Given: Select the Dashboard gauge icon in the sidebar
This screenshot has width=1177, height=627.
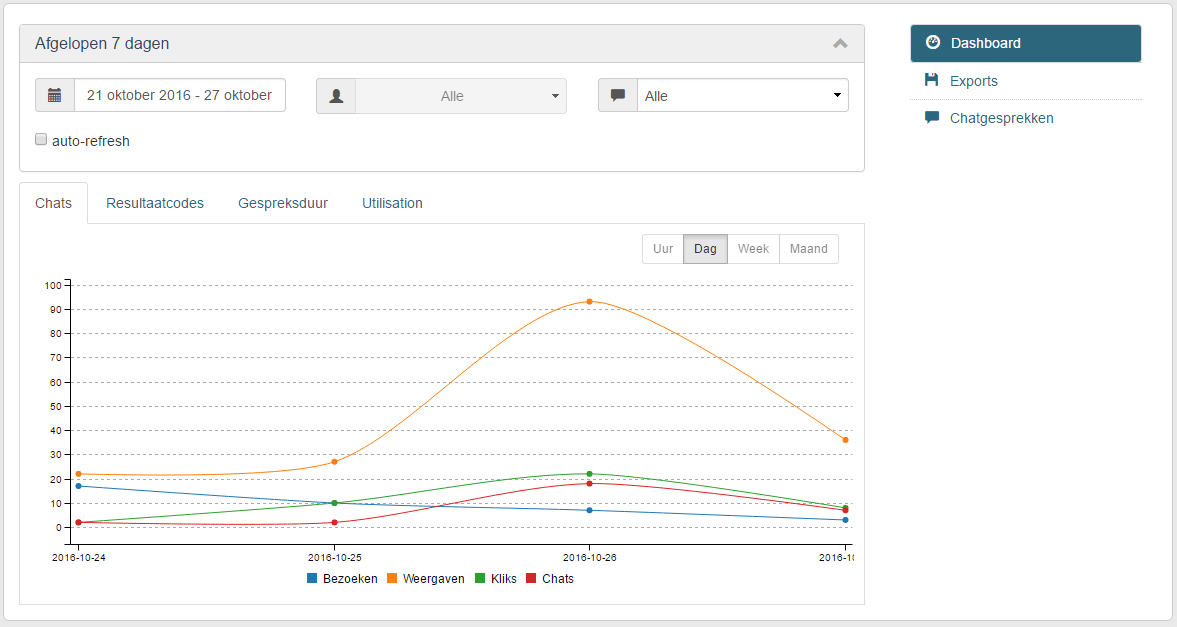Looking at the screenshot, I should click(x=933, y=42).
